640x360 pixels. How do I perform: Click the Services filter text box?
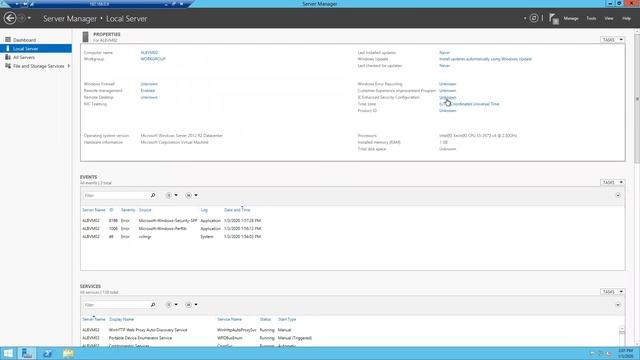tap(116, 305)
